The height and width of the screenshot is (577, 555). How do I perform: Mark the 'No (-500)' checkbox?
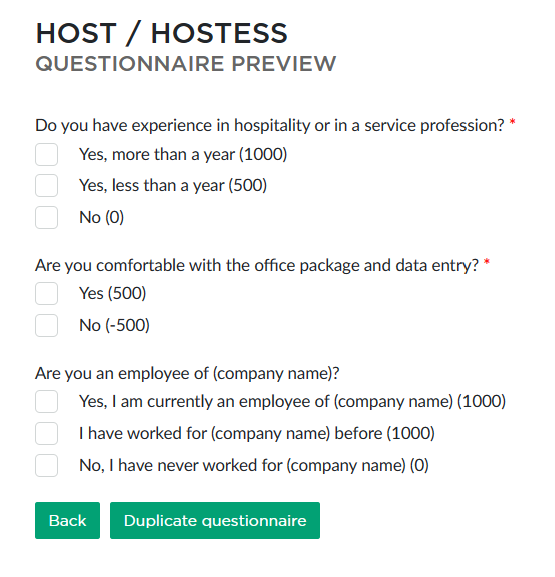click(x=46, y=326)
